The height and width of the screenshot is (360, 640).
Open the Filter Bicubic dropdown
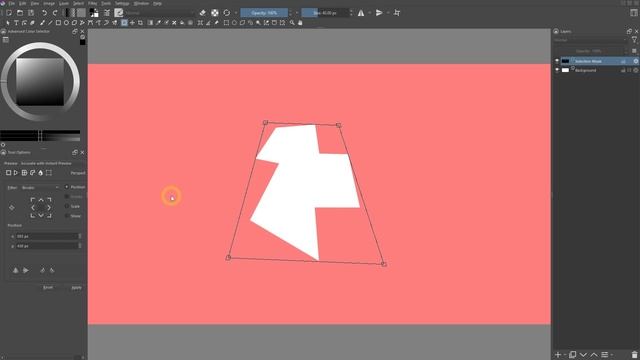point(41,187)
